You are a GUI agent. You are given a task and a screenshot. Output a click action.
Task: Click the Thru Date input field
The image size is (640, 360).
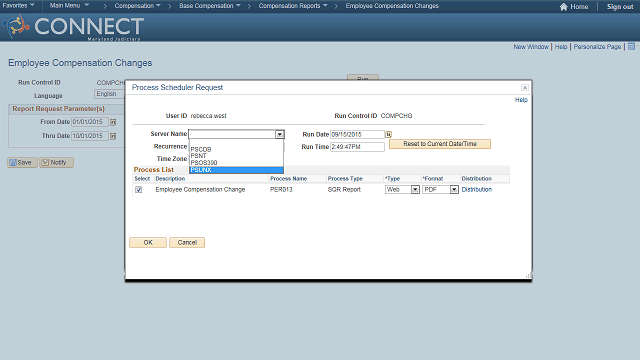90,136
